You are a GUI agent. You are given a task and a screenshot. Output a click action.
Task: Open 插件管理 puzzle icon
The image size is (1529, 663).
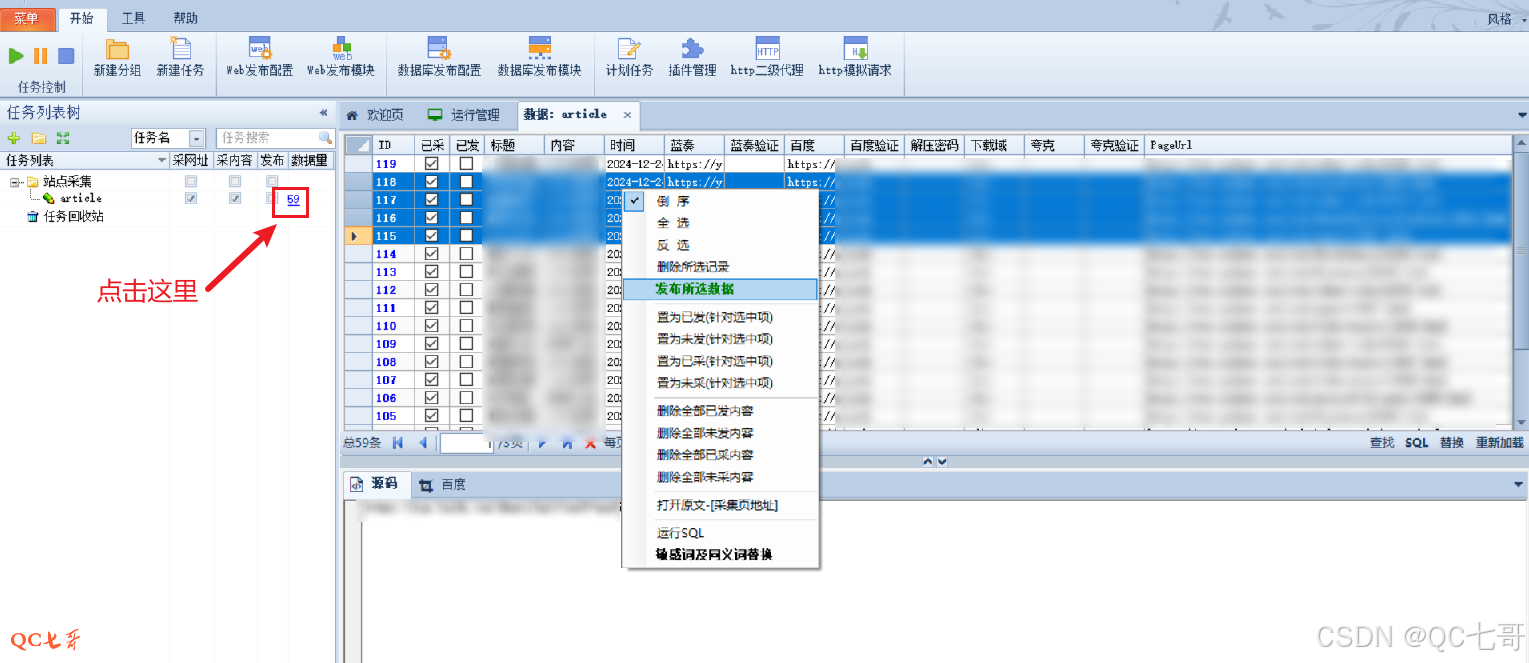[x=692, y=50]
